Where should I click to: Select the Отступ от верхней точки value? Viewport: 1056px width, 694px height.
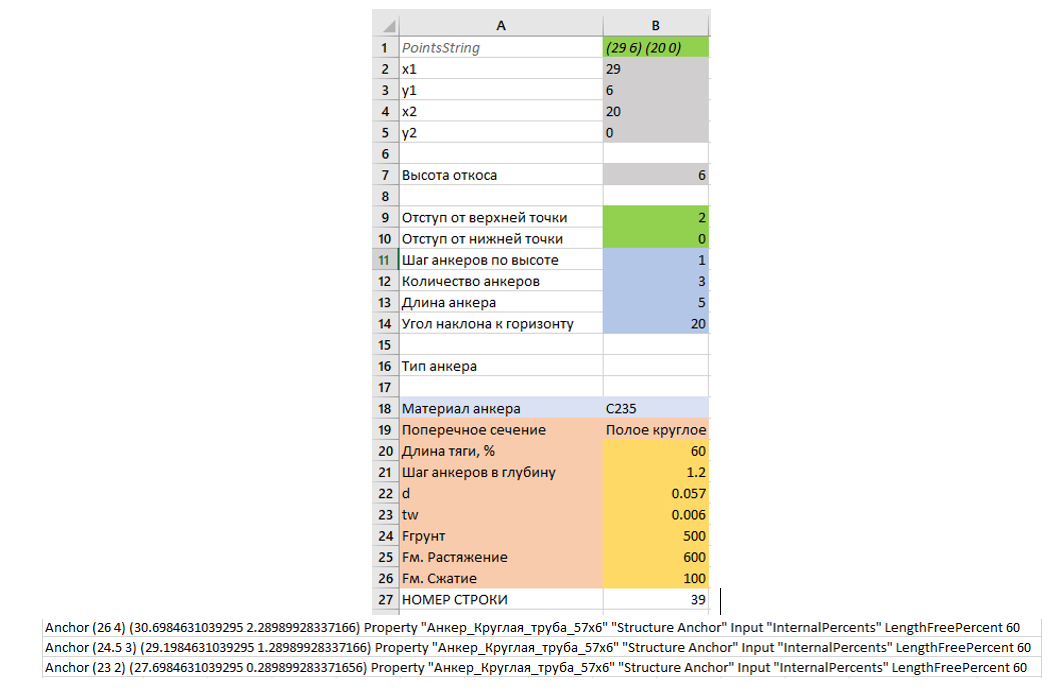click(x=655, y=217)
